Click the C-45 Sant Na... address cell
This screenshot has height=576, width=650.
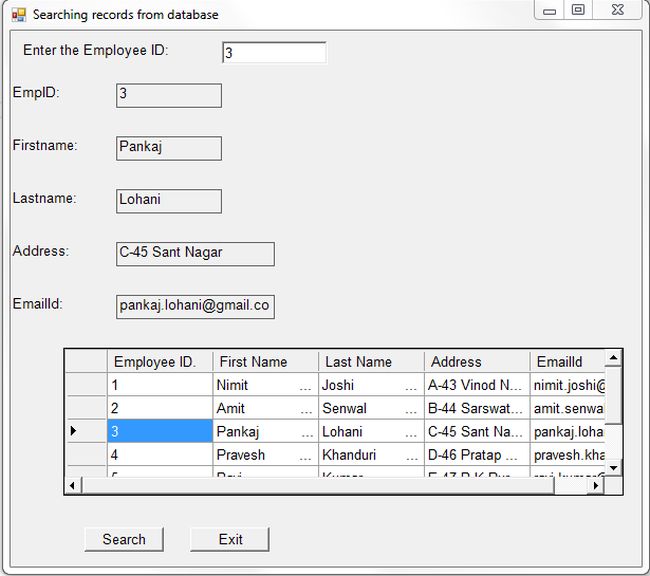click(x=477, y=431)
